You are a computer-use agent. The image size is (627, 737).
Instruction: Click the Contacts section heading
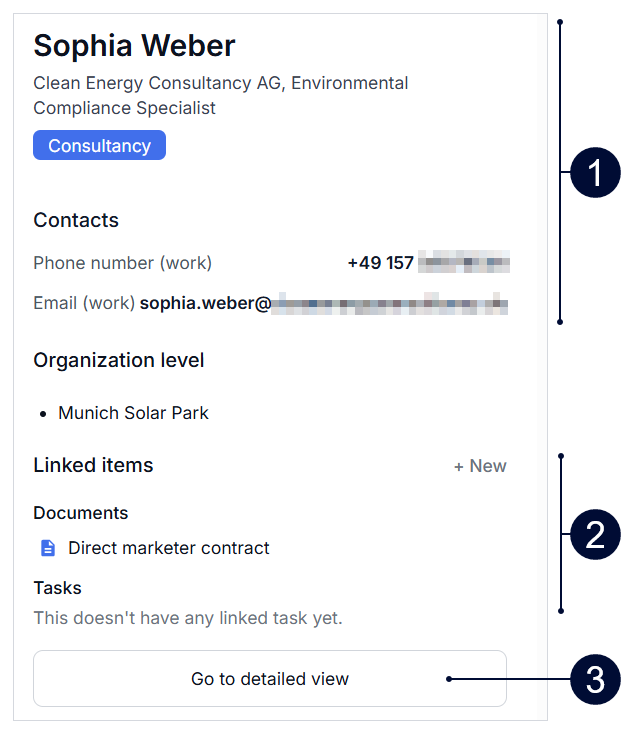[76, 221]
